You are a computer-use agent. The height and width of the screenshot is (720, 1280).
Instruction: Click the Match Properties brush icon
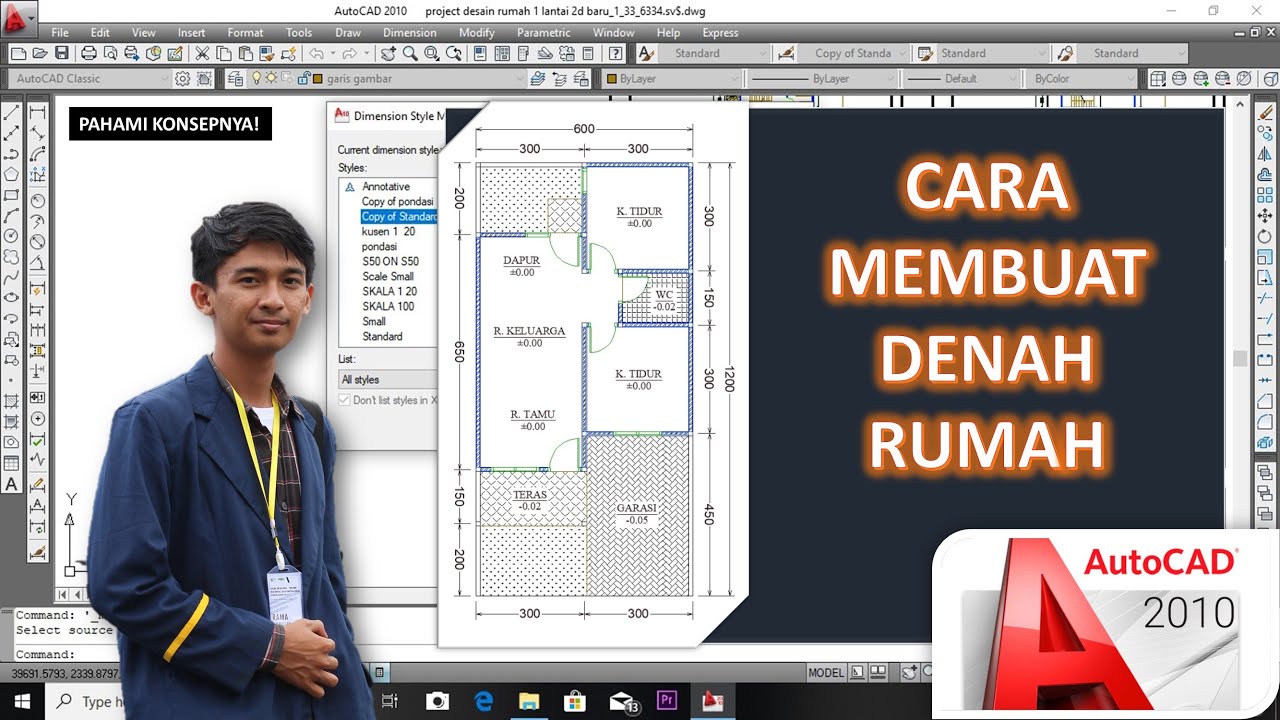267,53
